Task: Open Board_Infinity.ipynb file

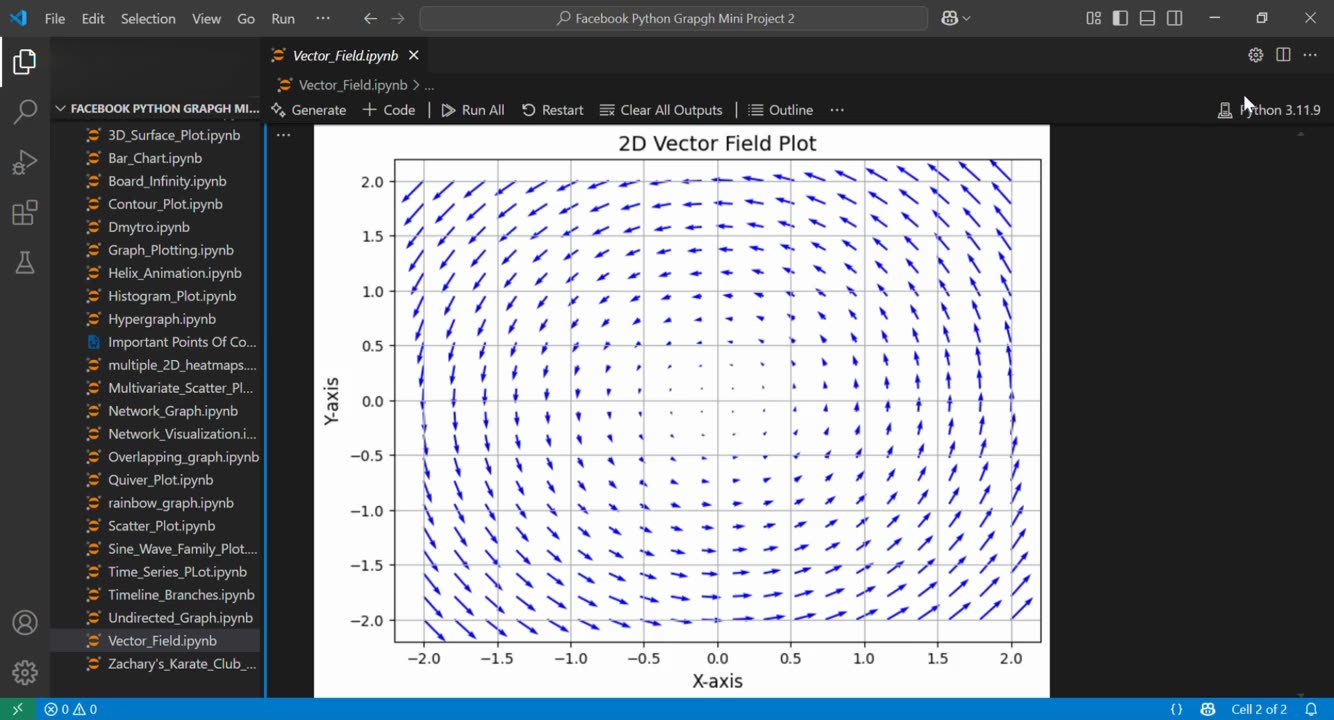Action: click(167, 181)
